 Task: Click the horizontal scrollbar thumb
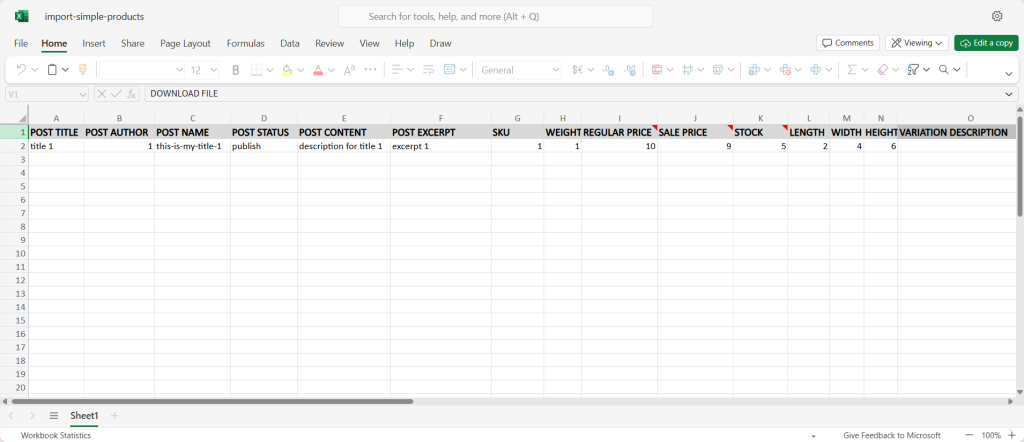tap(212, 402)
